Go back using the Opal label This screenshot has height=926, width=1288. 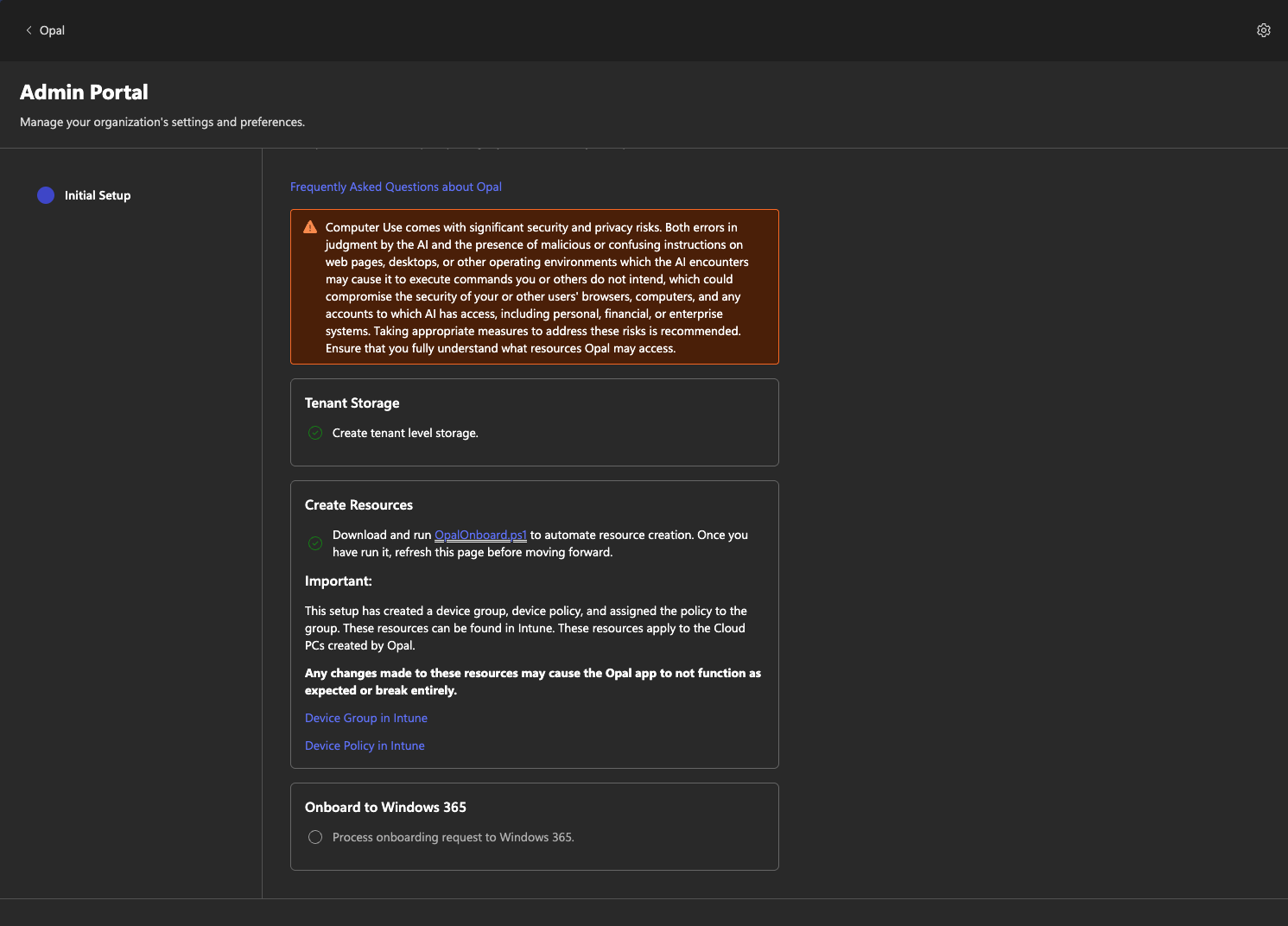tap(52, 30)
